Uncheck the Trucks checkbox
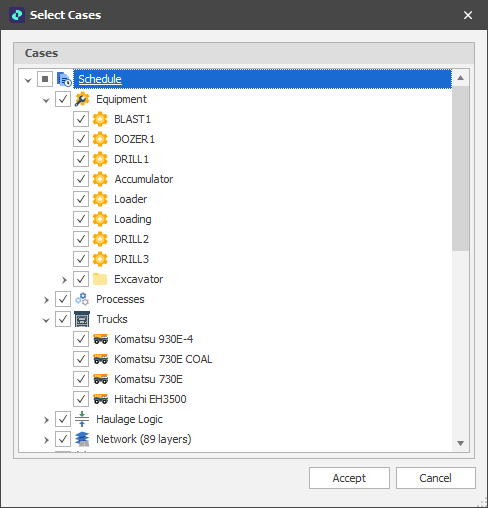Image resolution: width=488 pixels, height=508 pixels. tap(63, 319)
